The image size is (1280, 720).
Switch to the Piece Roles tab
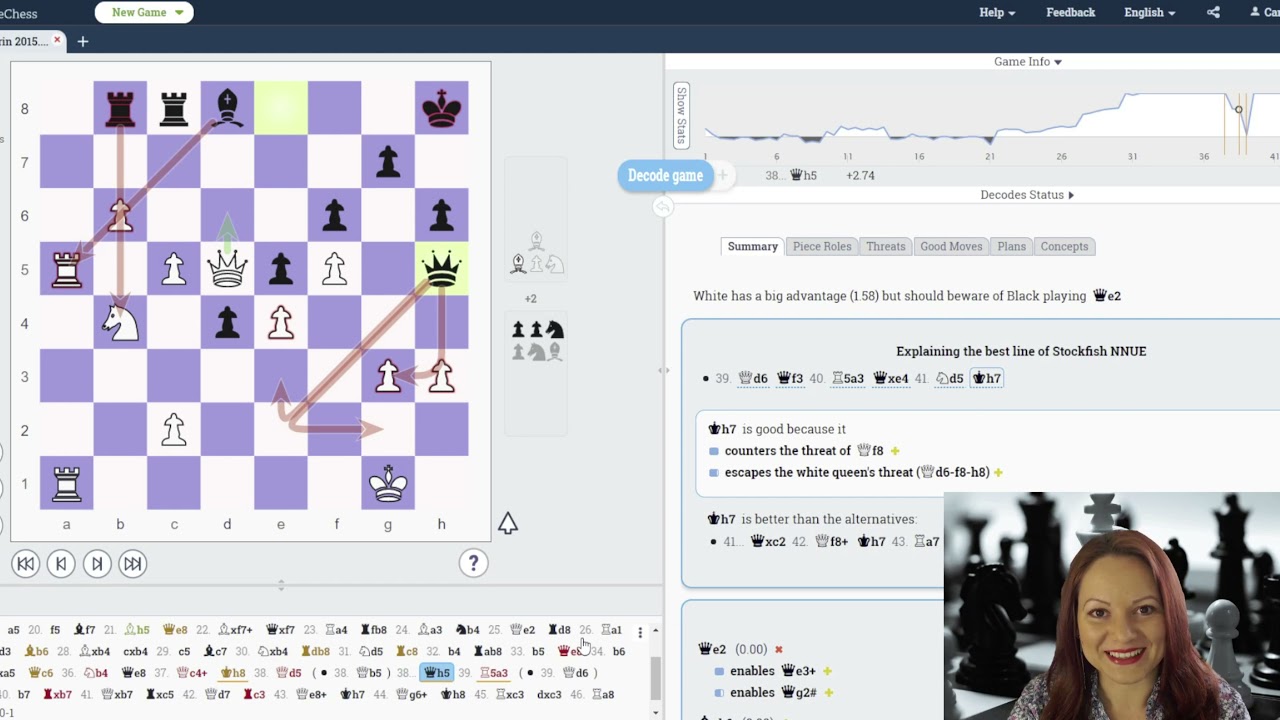[x=822, y=246]
